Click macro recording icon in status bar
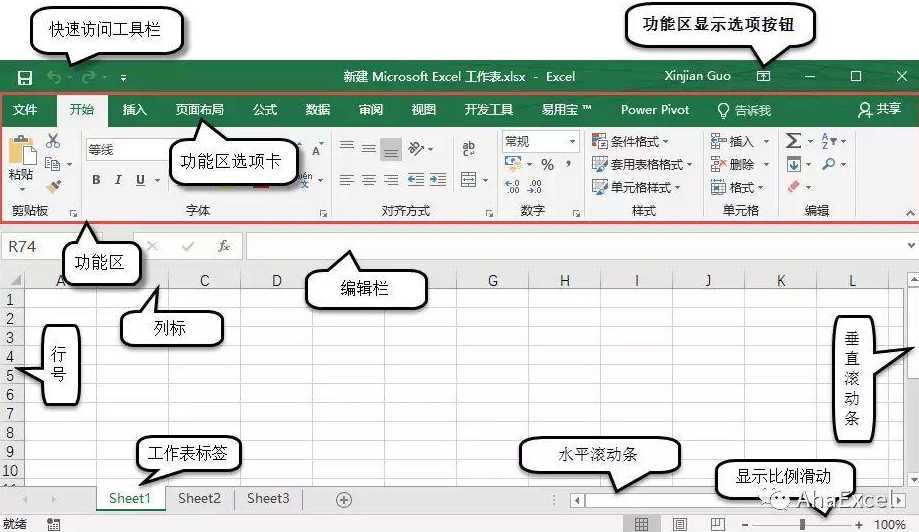This screenshot has width=919, height=532. coord(53,524)
